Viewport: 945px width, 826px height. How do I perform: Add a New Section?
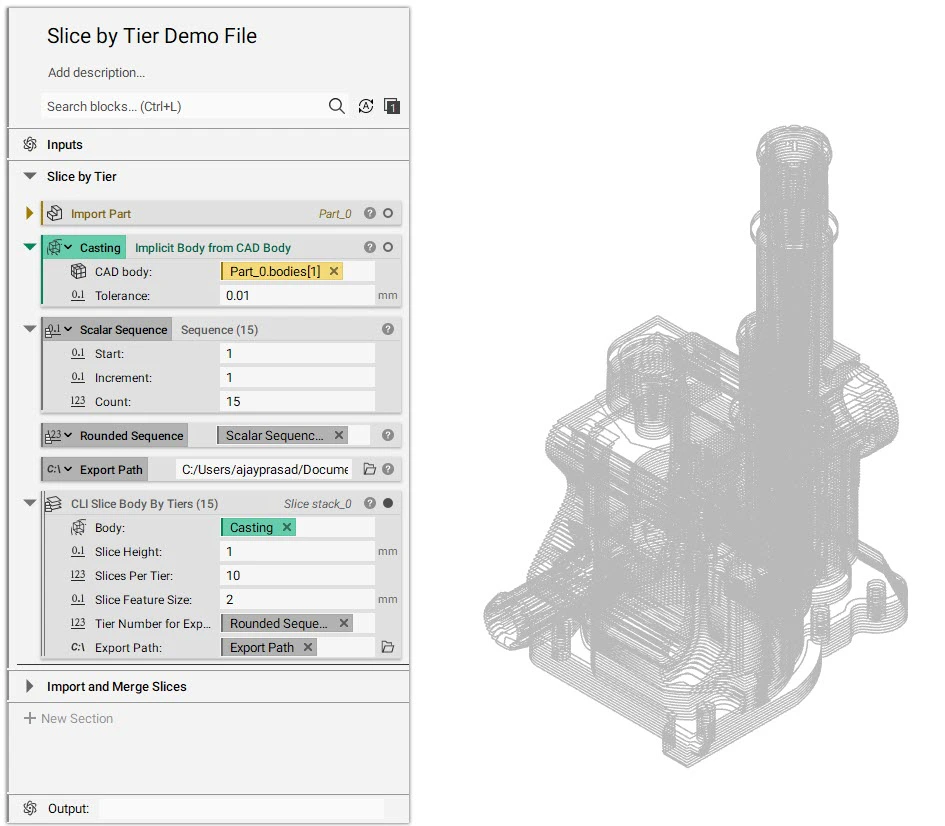pyautogui.click(x=69, y=718)
